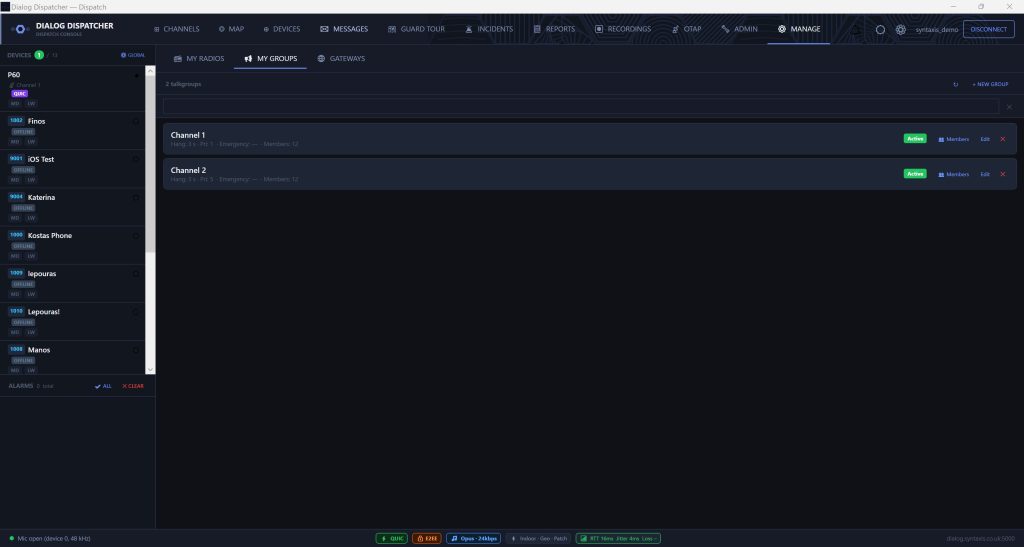
Task: Acknowledge all alarms
Action: pos(103,386)
